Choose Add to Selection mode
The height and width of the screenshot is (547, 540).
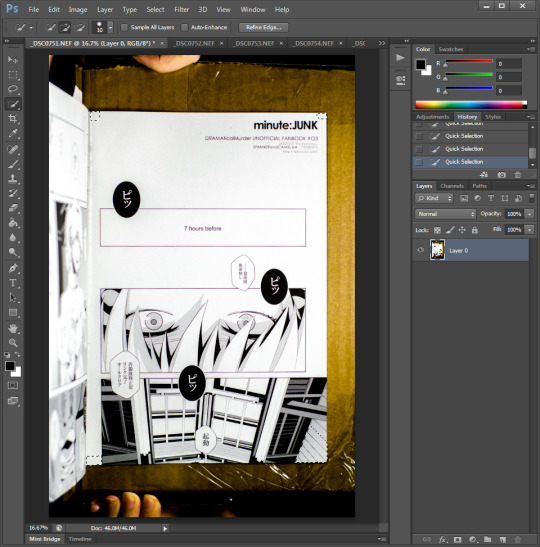pos(65,27)
